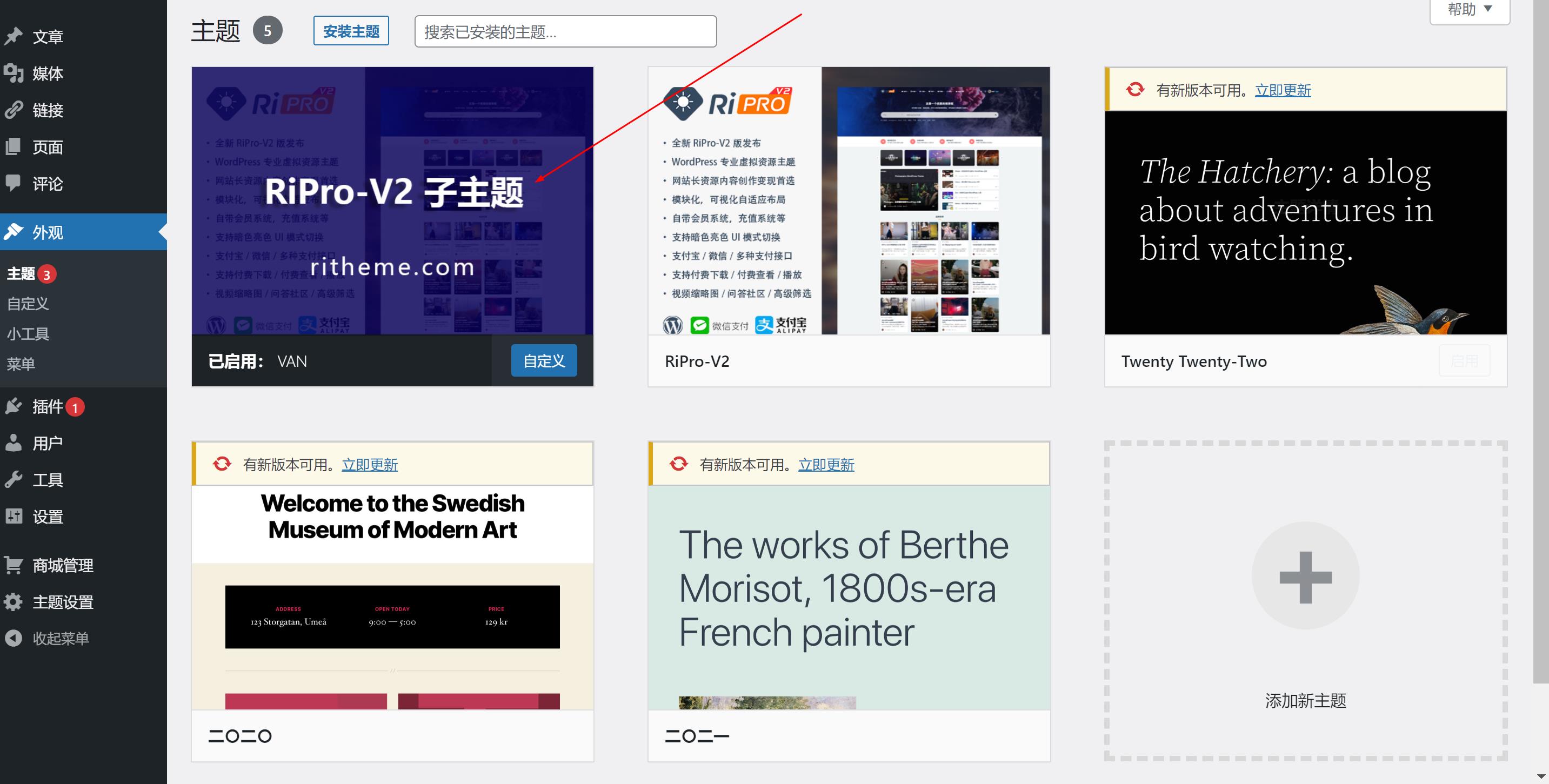Expand the 帮助 help dropdown

(1469, 10)
